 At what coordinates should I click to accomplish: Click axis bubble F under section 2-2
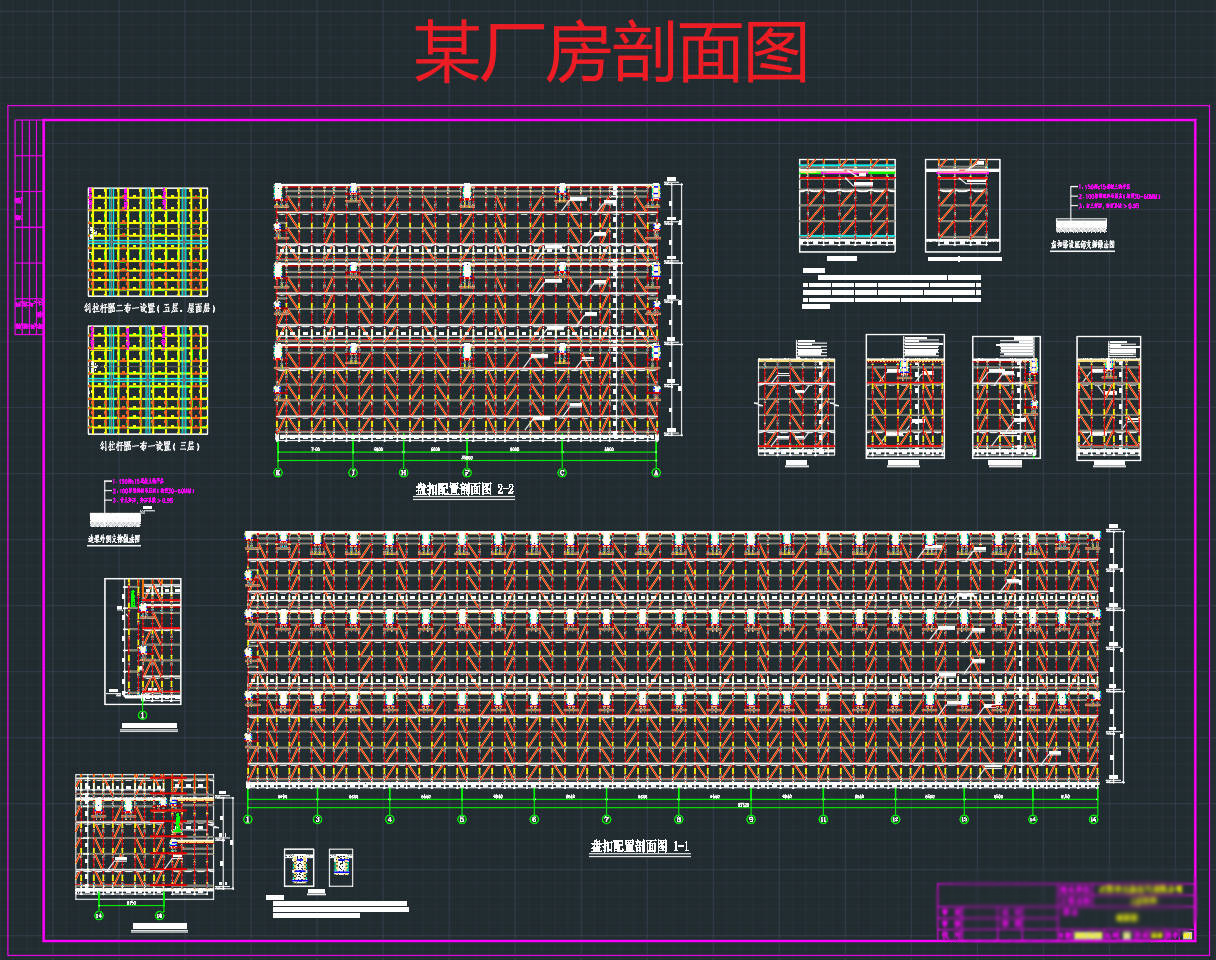coord(467,473)
